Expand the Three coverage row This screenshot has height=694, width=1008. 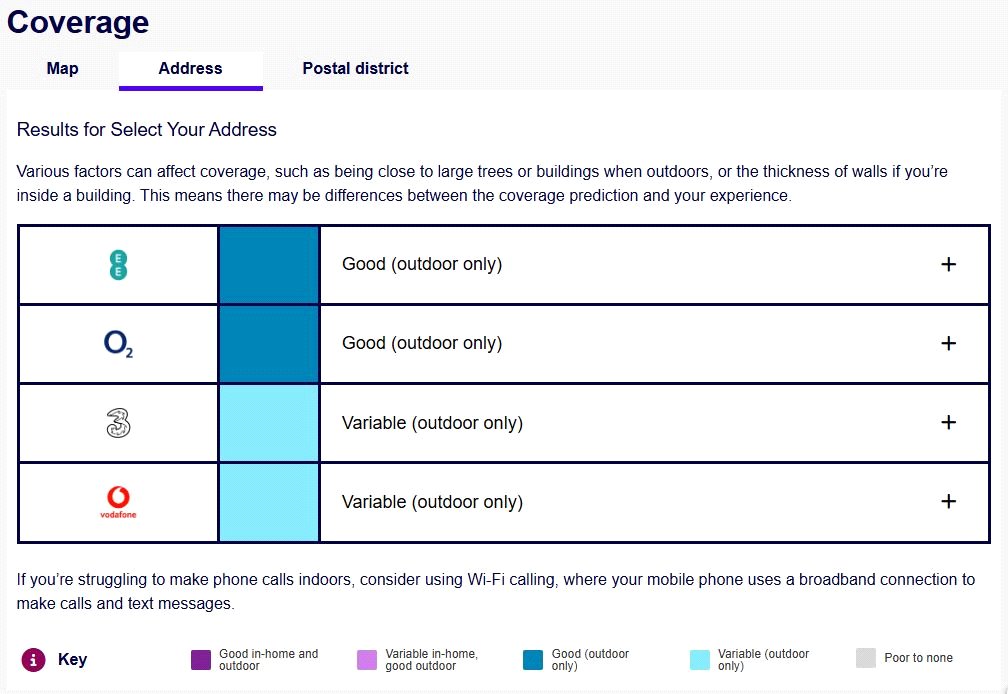tap(949, 422)
